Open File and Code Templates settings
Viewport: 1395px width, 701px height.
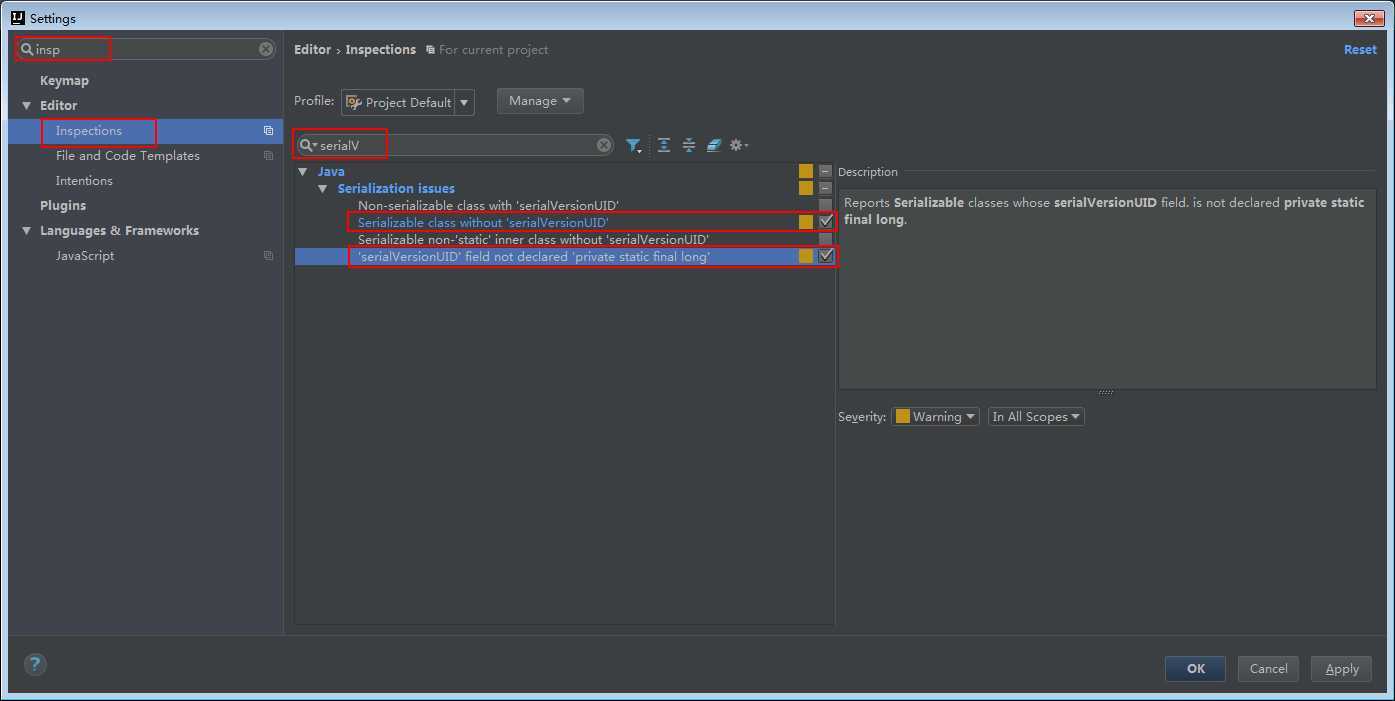128,156
